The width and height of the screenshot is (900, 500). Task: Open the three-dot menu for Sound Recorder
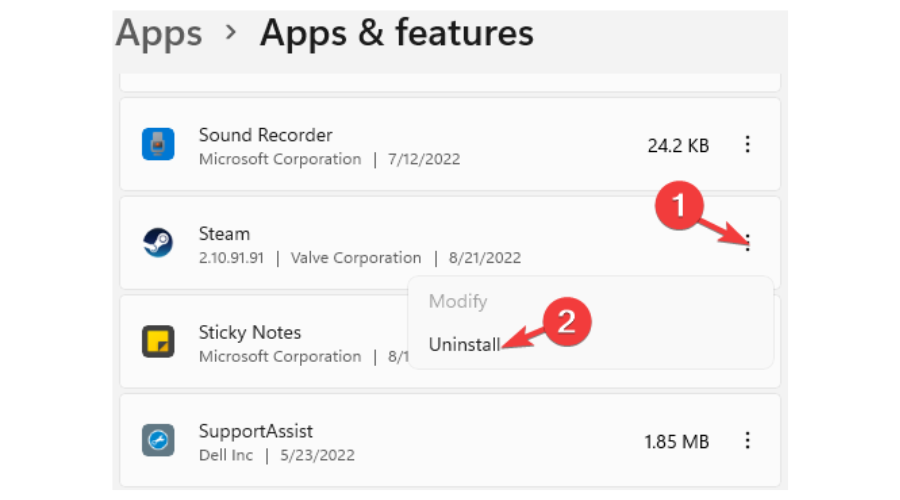[x=747, y=144]
